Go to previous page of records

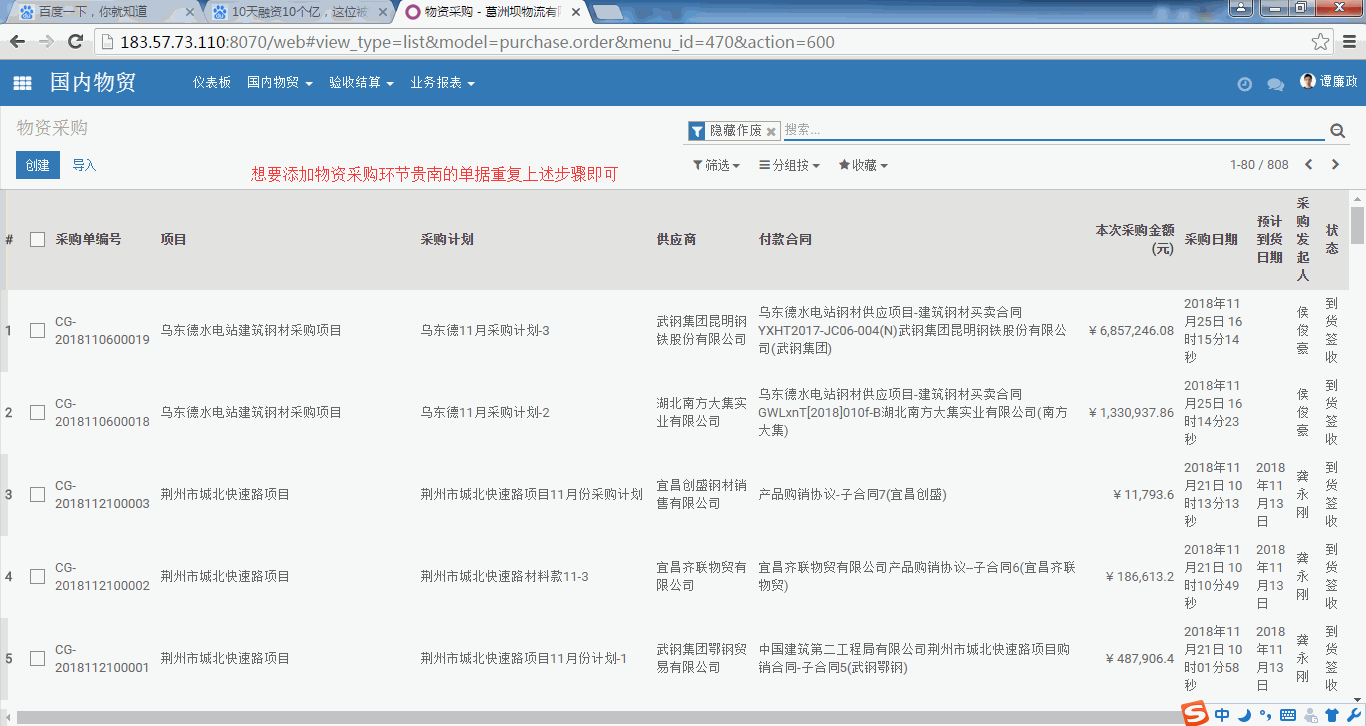1308,165
